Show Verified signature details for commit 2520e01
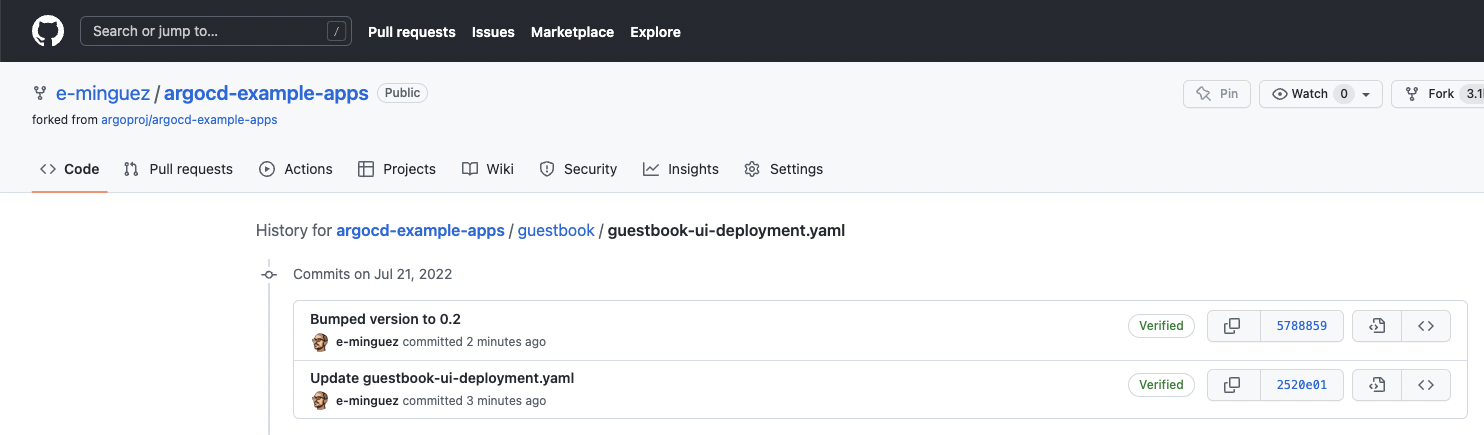Viewport: 1484px width, 435px height. tap(1161, 385)
